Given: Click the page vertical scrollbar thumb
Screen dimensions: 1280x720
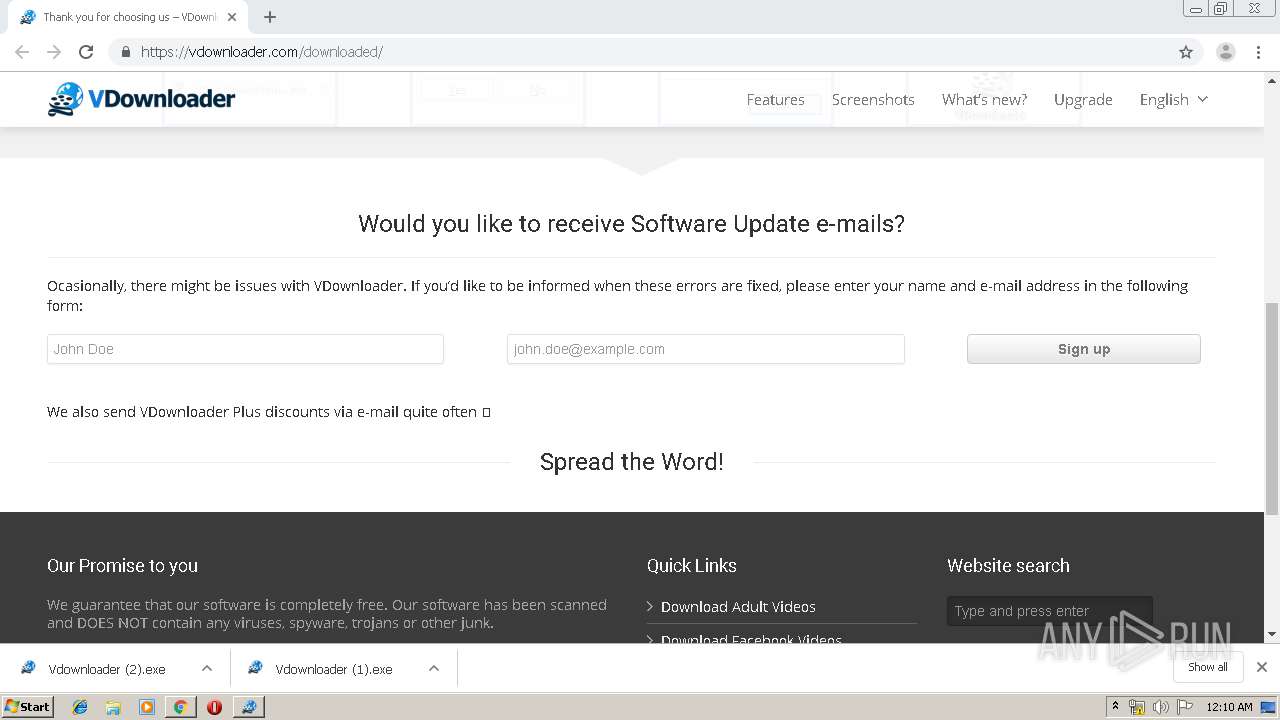Looking at the screenshot, I should pos(1272,410).
